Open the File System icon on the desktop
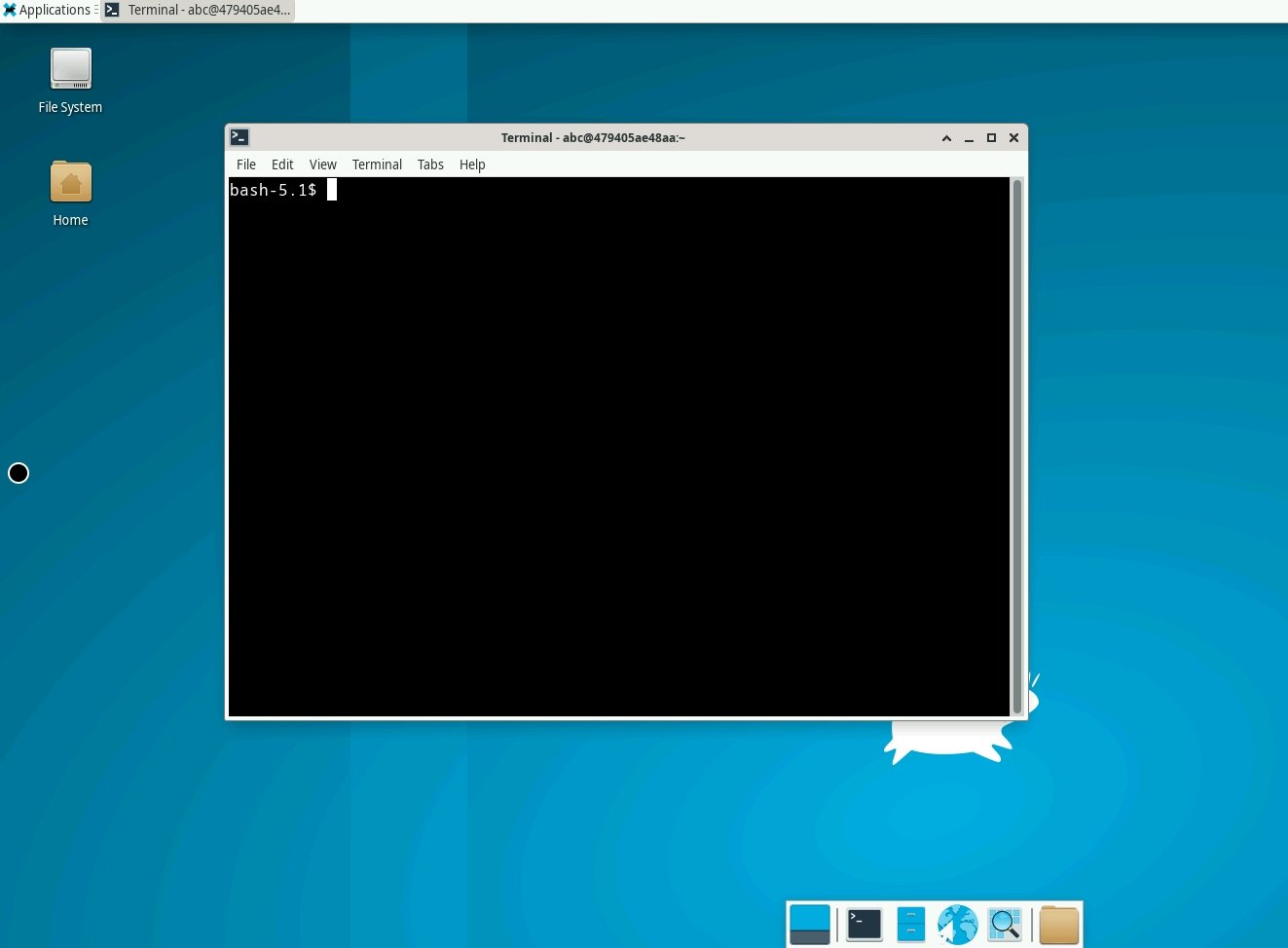1288x948 pixels. point(69,69)
